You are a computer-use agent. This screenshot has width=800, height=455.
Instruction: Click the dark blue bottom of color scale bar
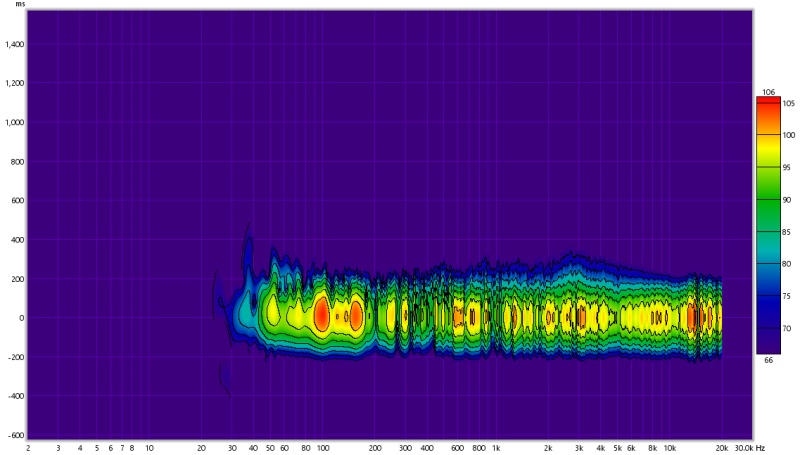(768, 339)
